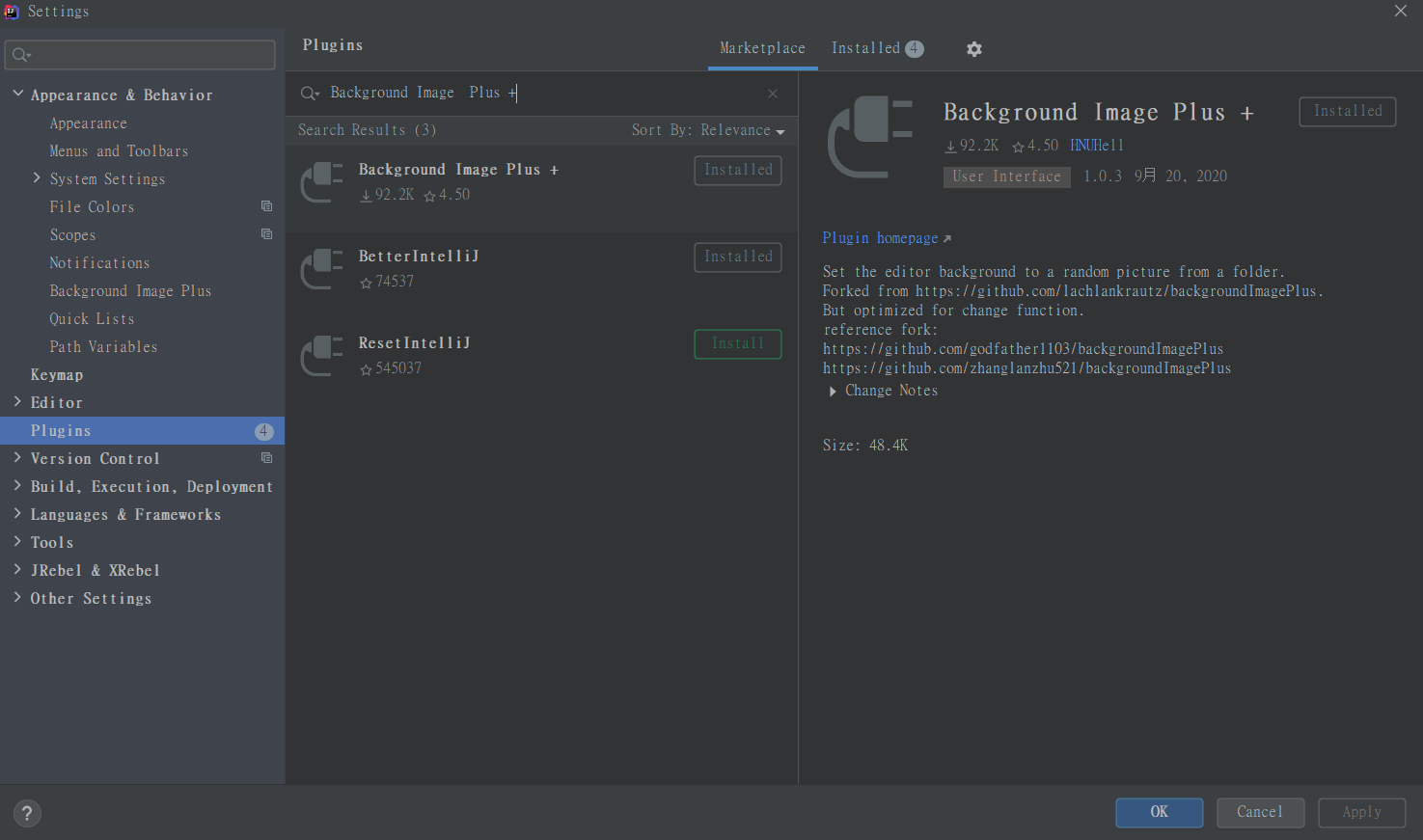Click the plugin search input field
The height and width of the screenshot is (840, 1423).
tap(540, 94)
